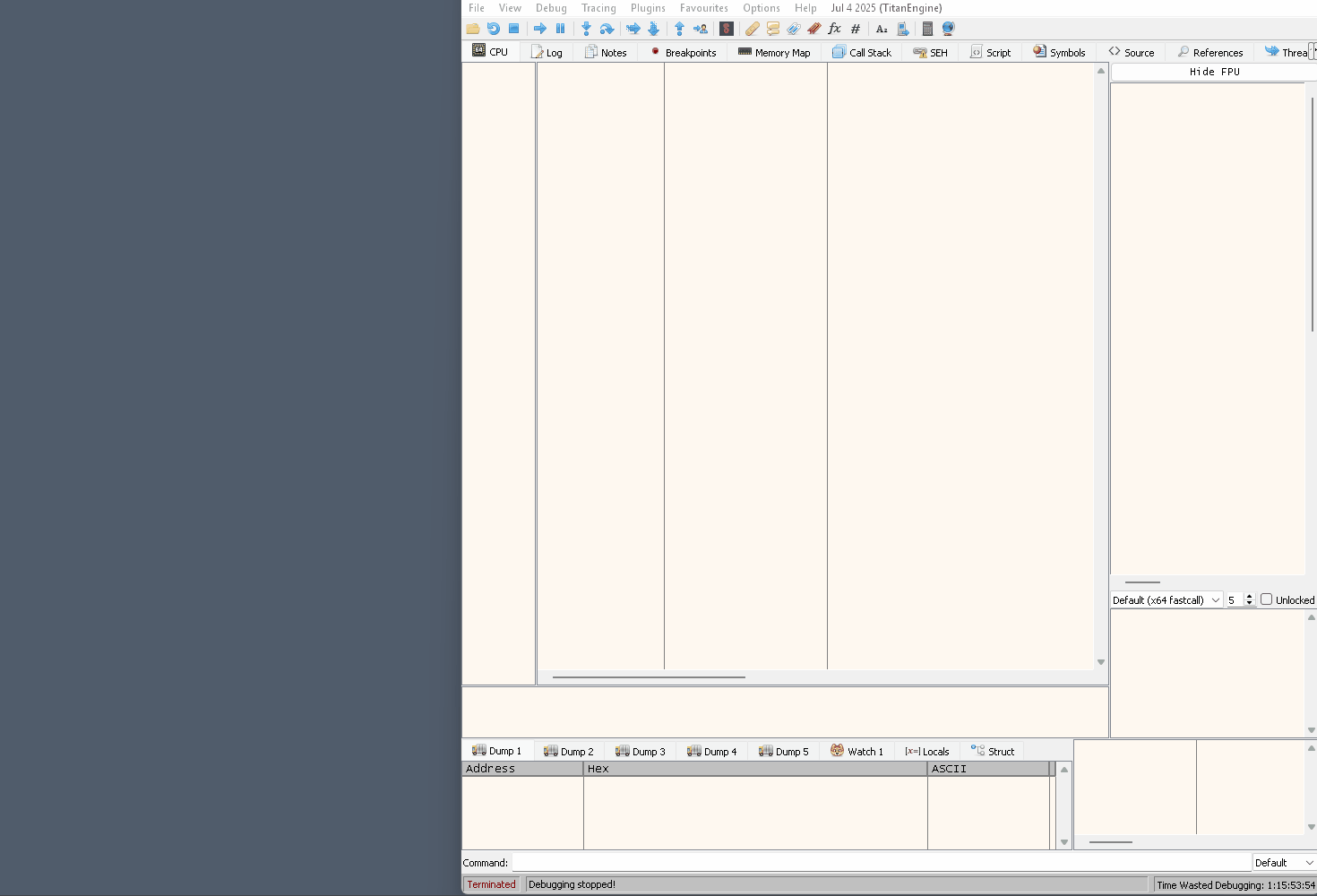Switch to the Source tab
Viewport: 1317px width, 896px height.
coord(1132,53)
